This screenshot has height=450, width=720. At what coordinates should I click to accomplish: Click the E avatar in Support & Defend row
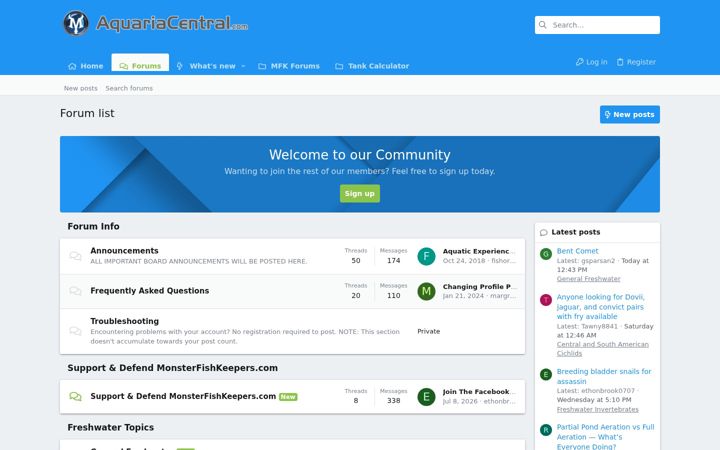pos(426,397)
